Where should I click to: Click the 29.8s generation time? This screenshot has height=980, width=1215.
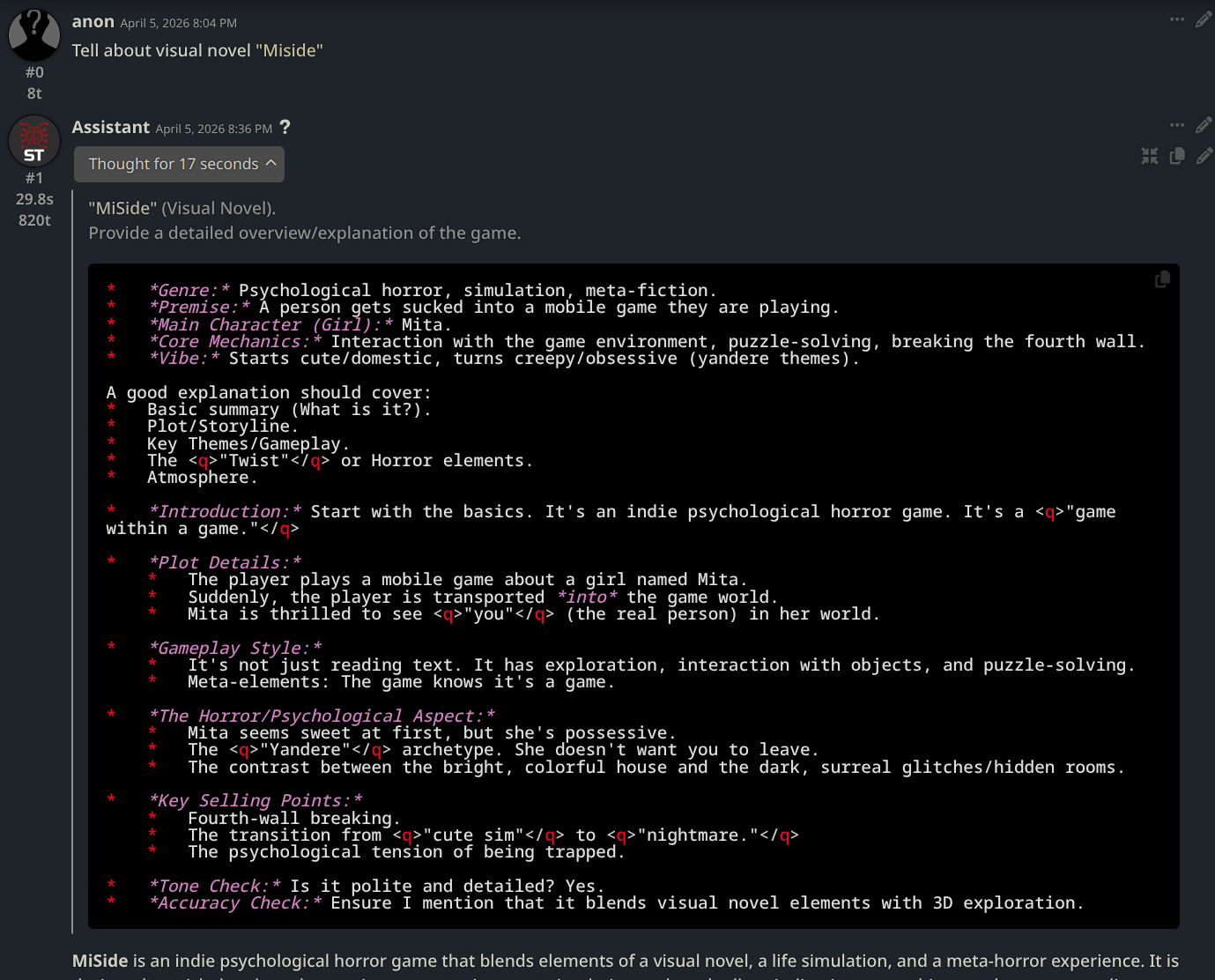34,199
